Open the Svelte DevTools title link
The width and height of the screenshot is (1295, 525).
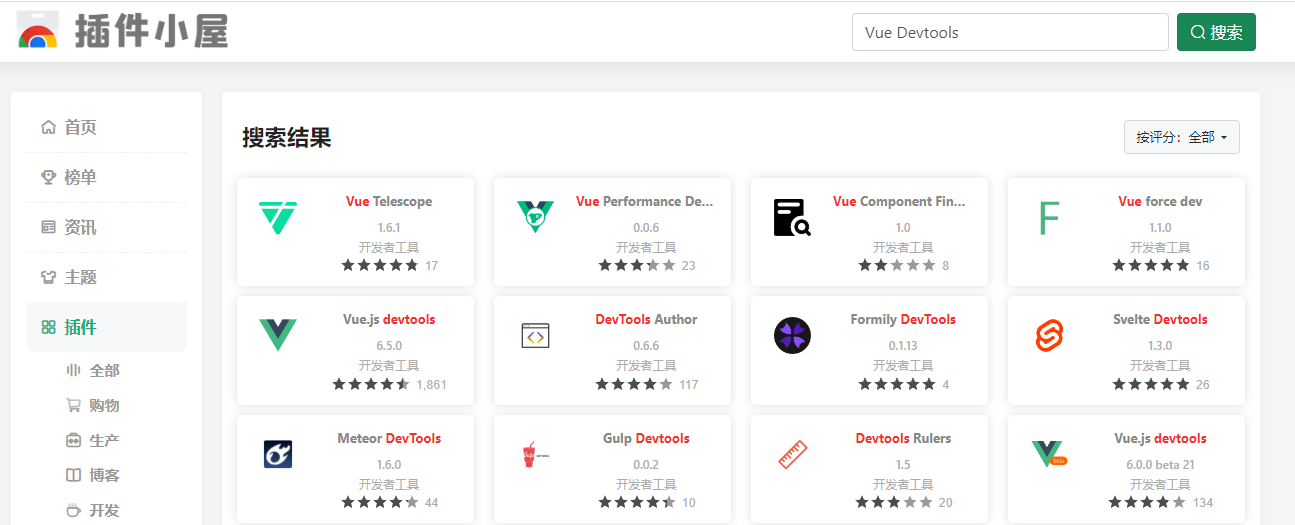pos(1160,319)
